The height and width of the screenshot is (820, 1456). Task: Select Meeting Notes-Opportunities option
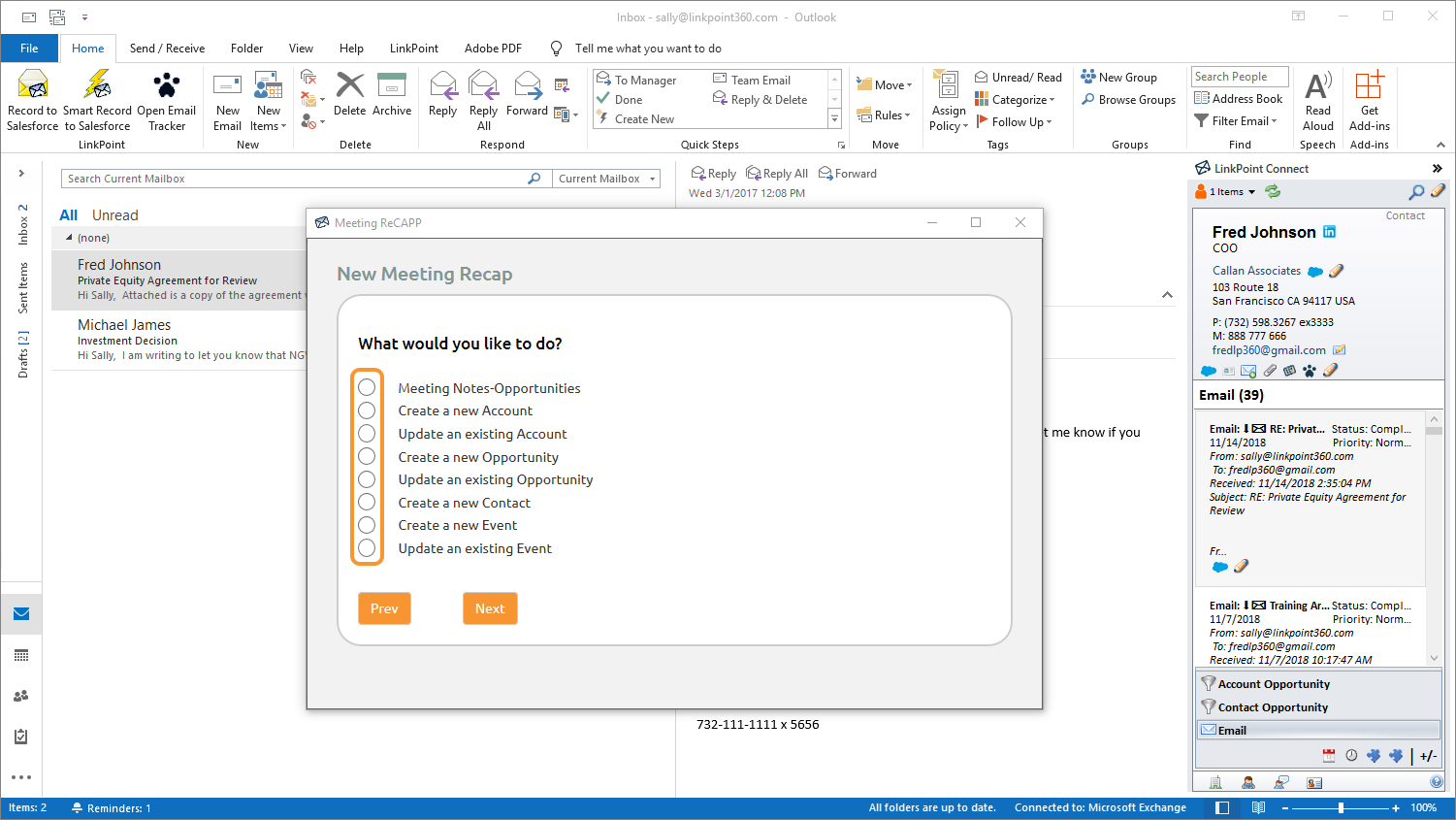367,387
